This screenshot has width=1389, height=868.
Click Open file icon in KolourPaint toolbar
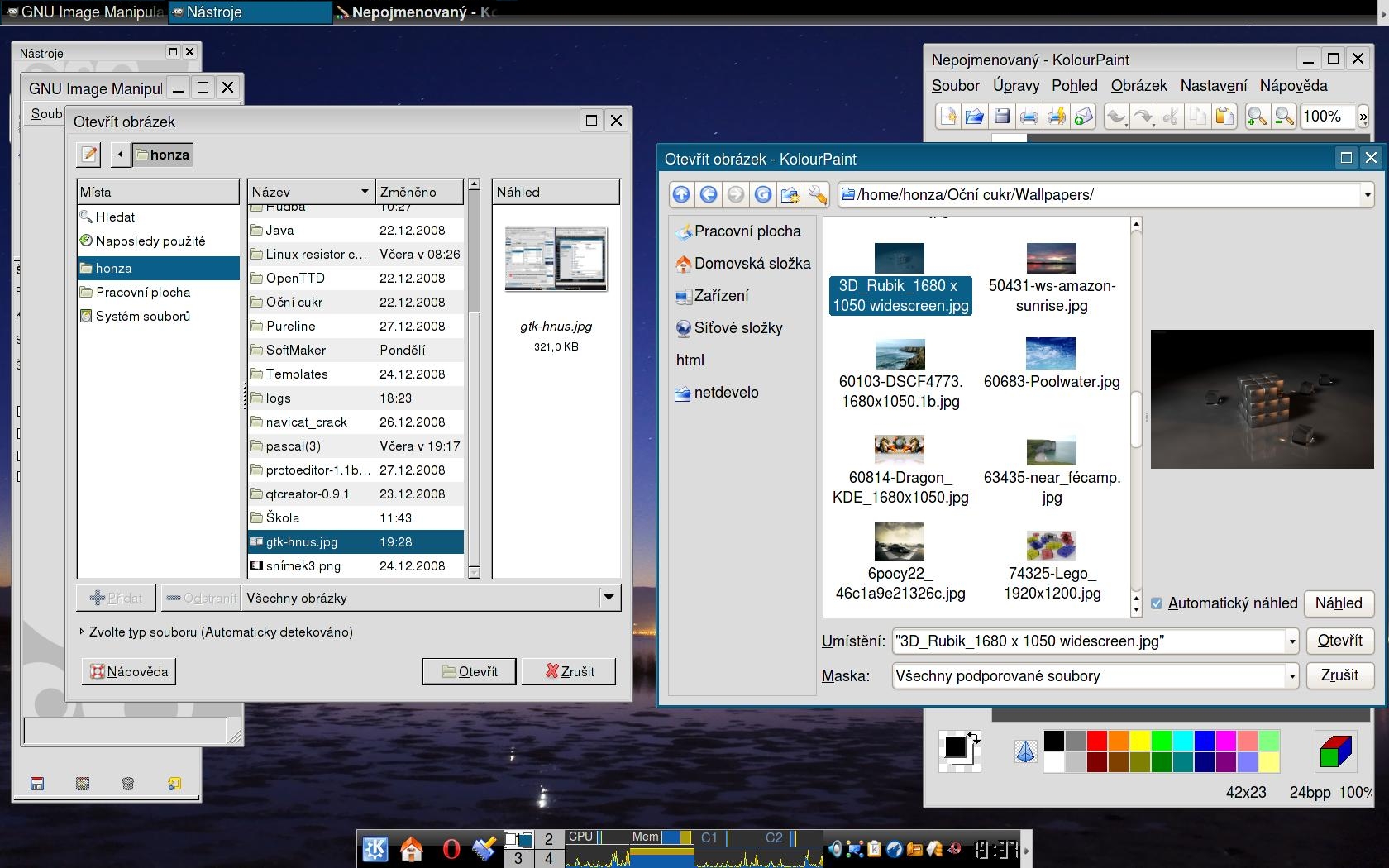tap(975, 117)
